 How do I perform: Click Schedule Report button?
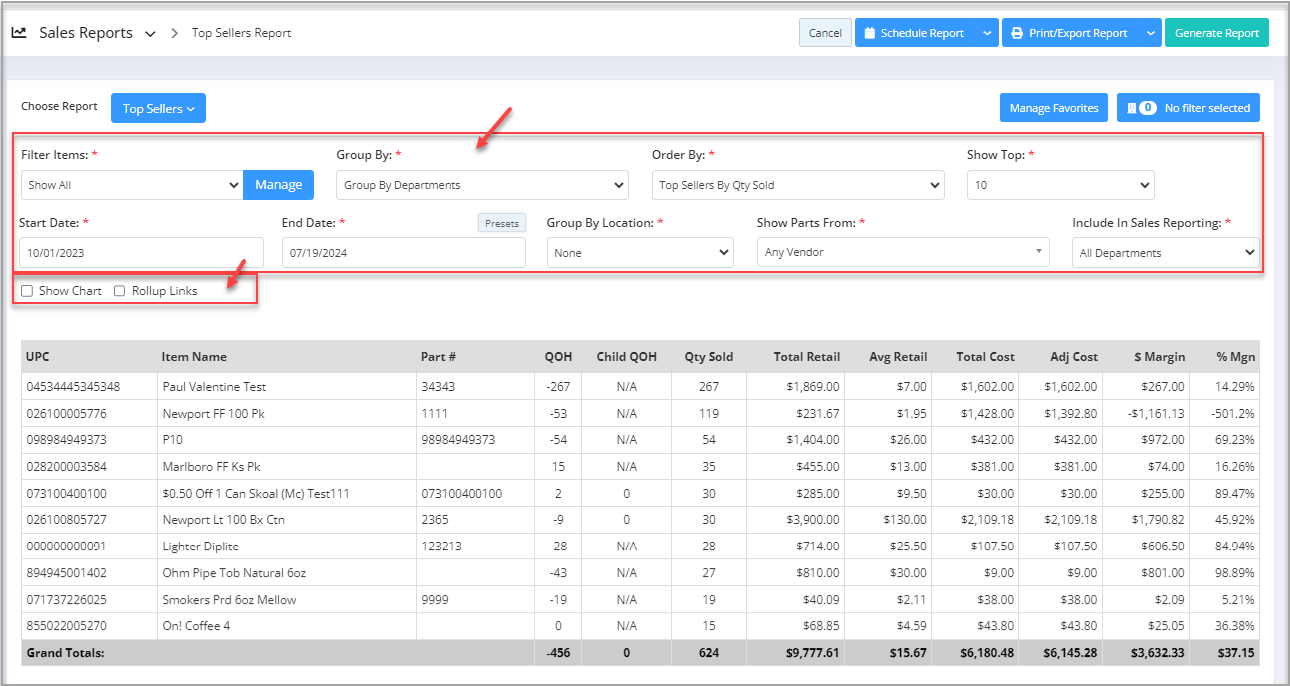pos(914,33)
